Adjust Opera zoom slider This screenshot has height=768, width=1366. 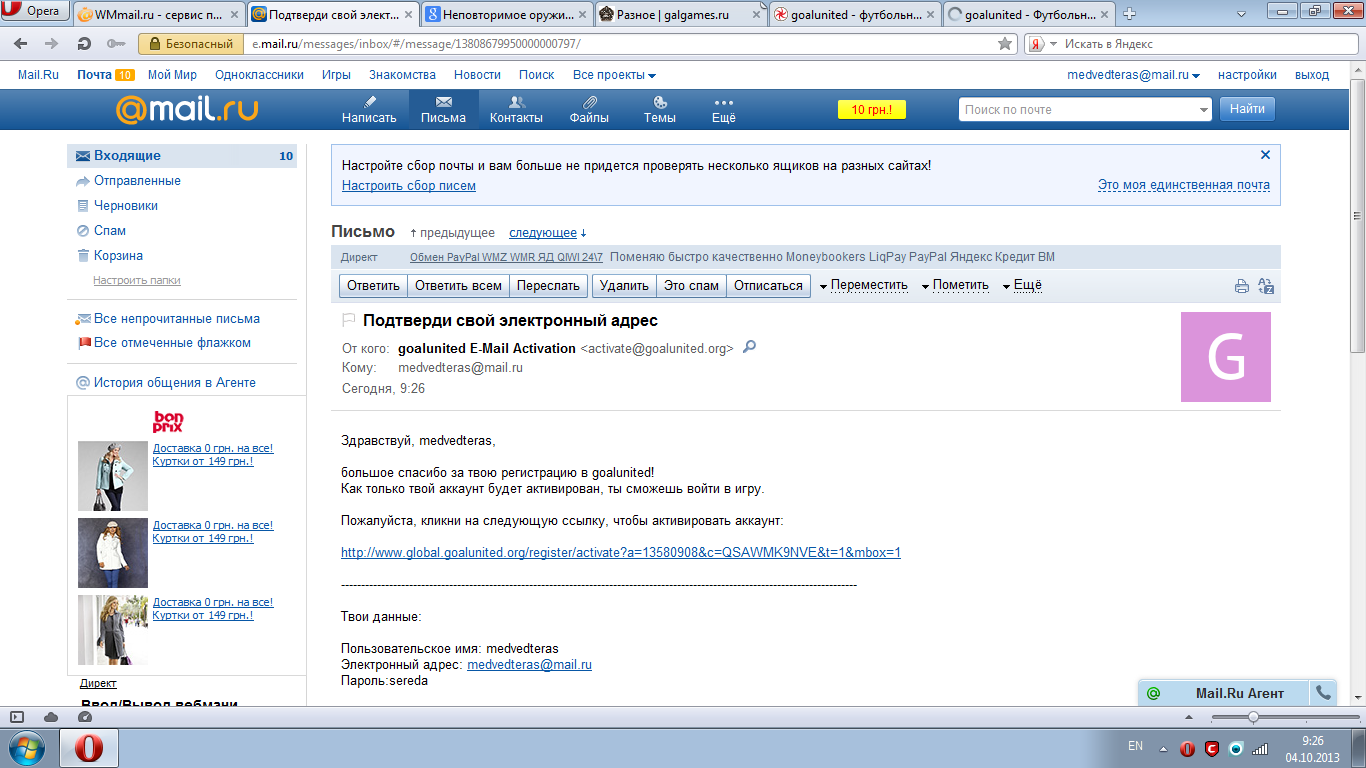(x=1253, y=717)
